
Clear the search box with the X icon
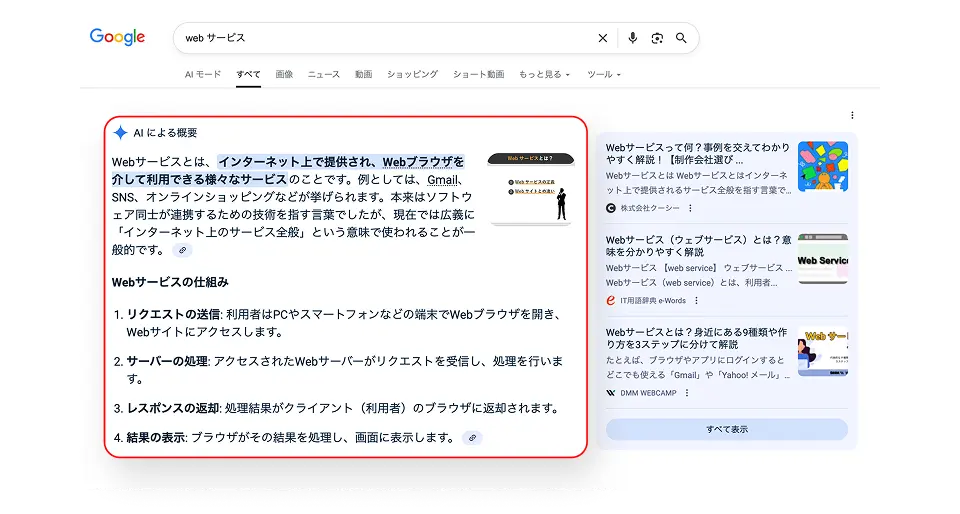tap(602, 38)
